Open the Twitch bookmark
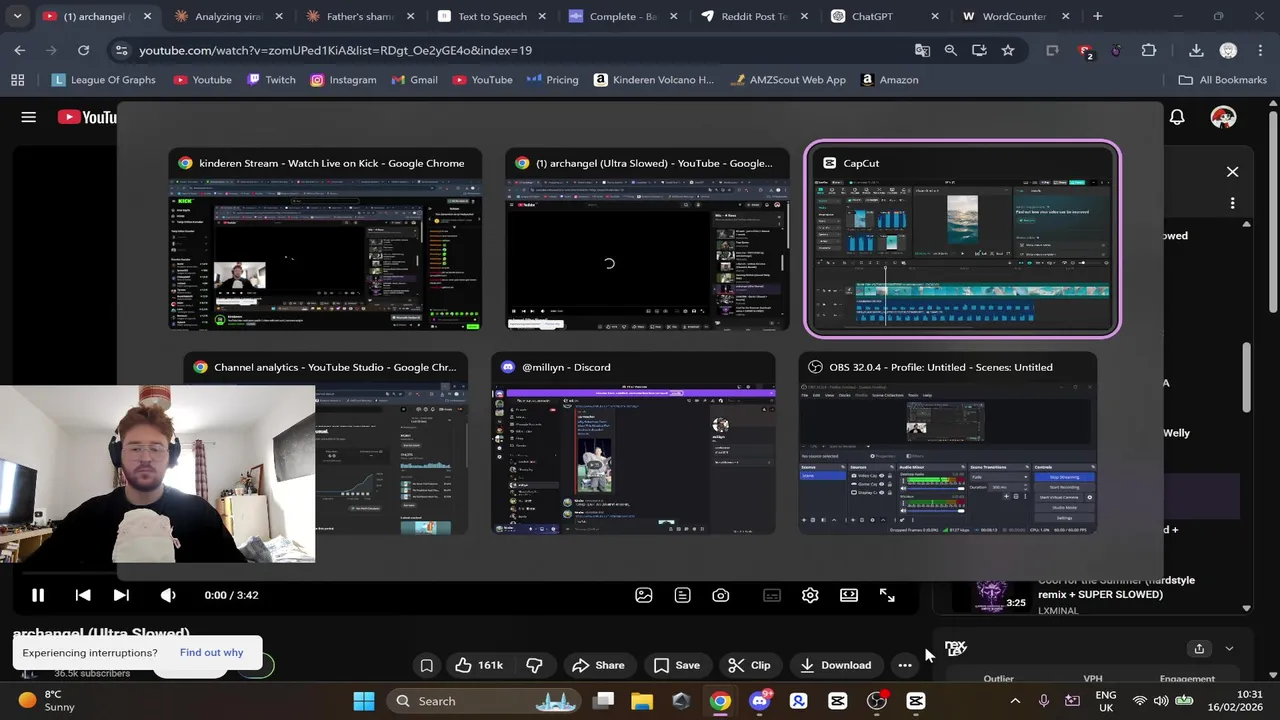The image size is (1280, 720). [271, 80]
